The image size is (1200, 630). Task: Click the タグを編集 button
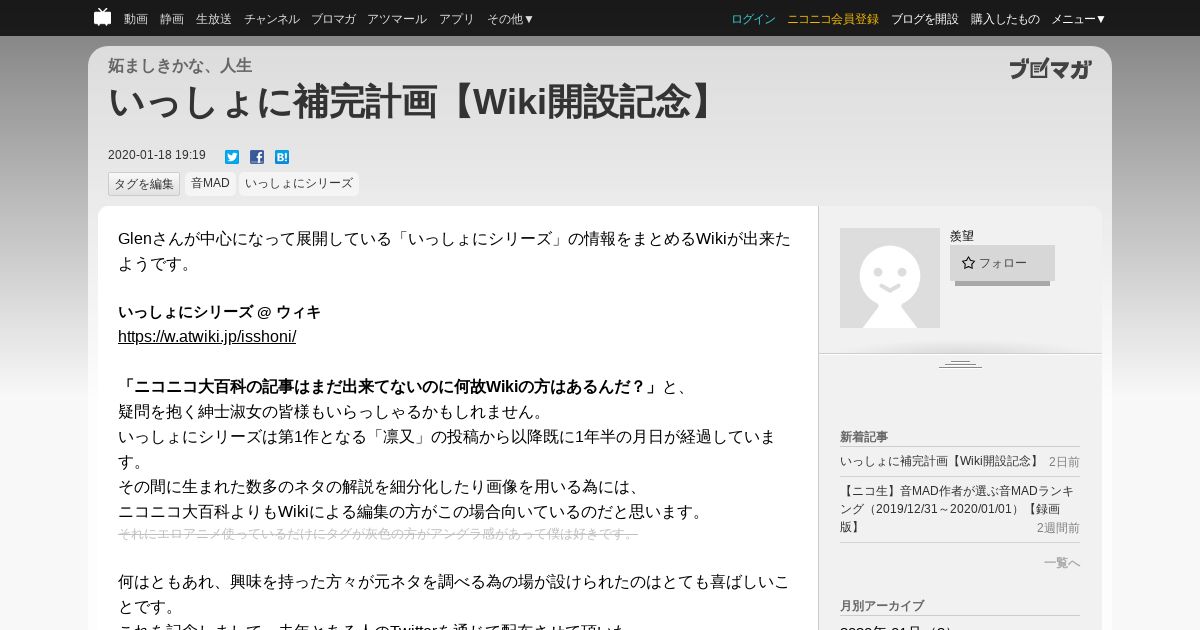[x=144, y=184]
